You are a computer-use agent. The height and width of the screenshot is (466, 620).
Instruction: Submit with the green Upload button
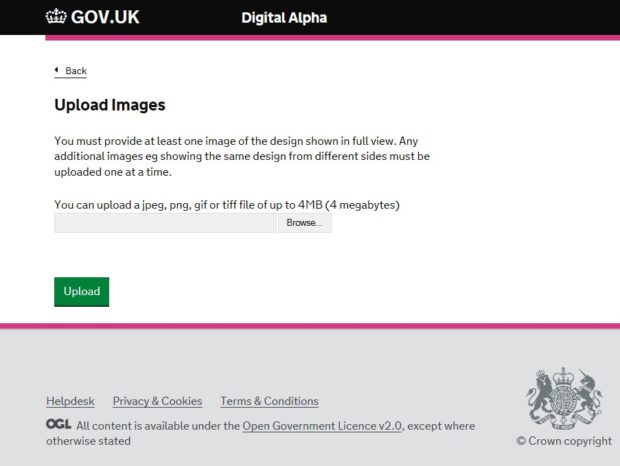81,292
